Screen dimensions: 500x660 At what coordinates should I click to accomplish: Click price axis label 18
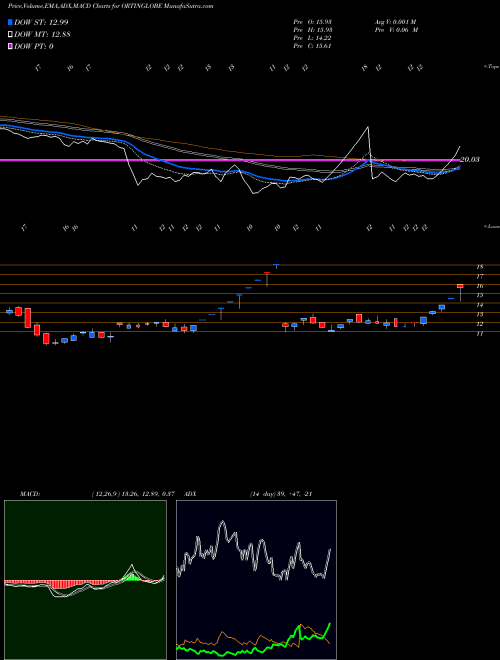point(479,267)
